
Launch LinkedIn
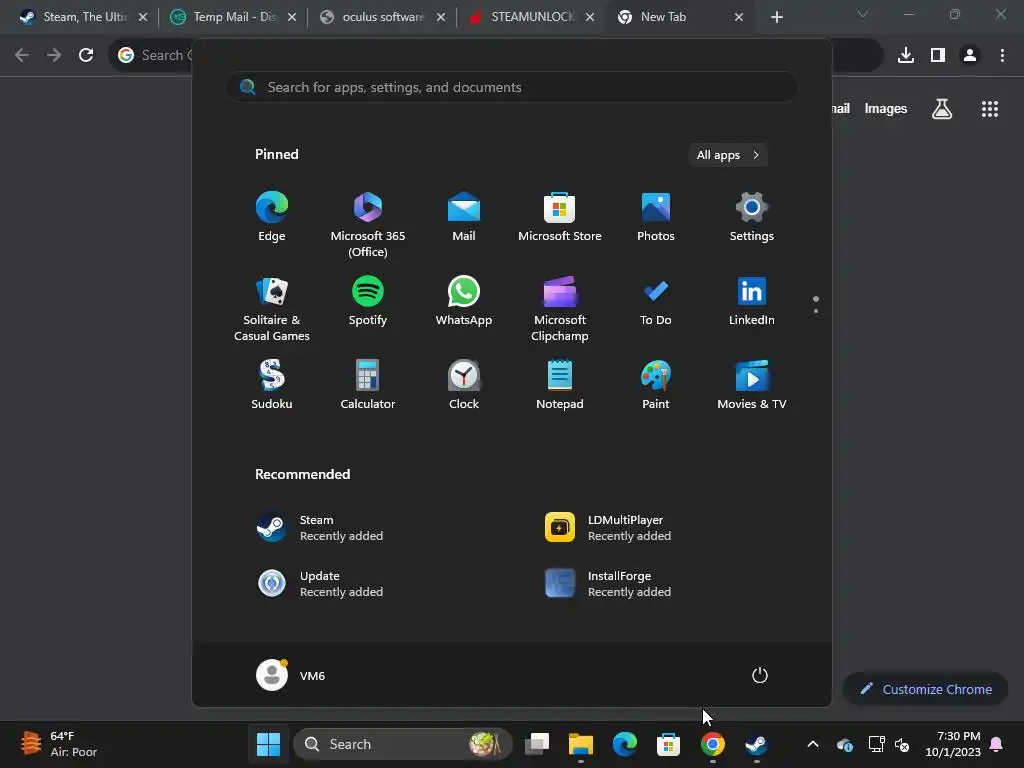coord(752,301)
